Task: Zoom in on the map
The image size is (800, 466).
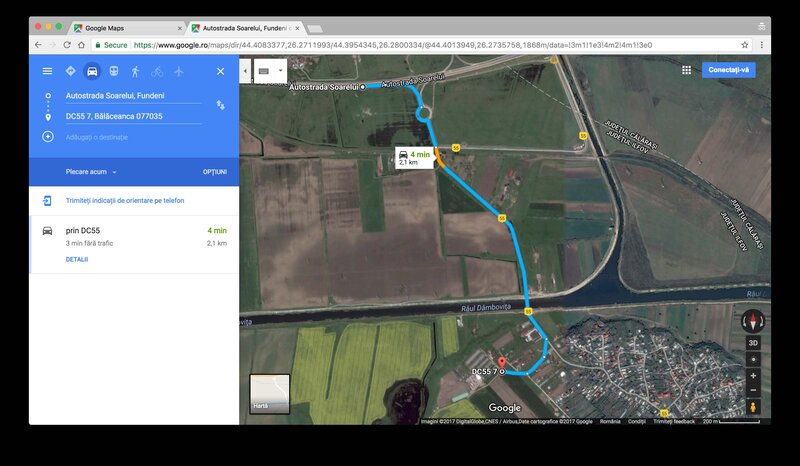Action: point(753,374)
